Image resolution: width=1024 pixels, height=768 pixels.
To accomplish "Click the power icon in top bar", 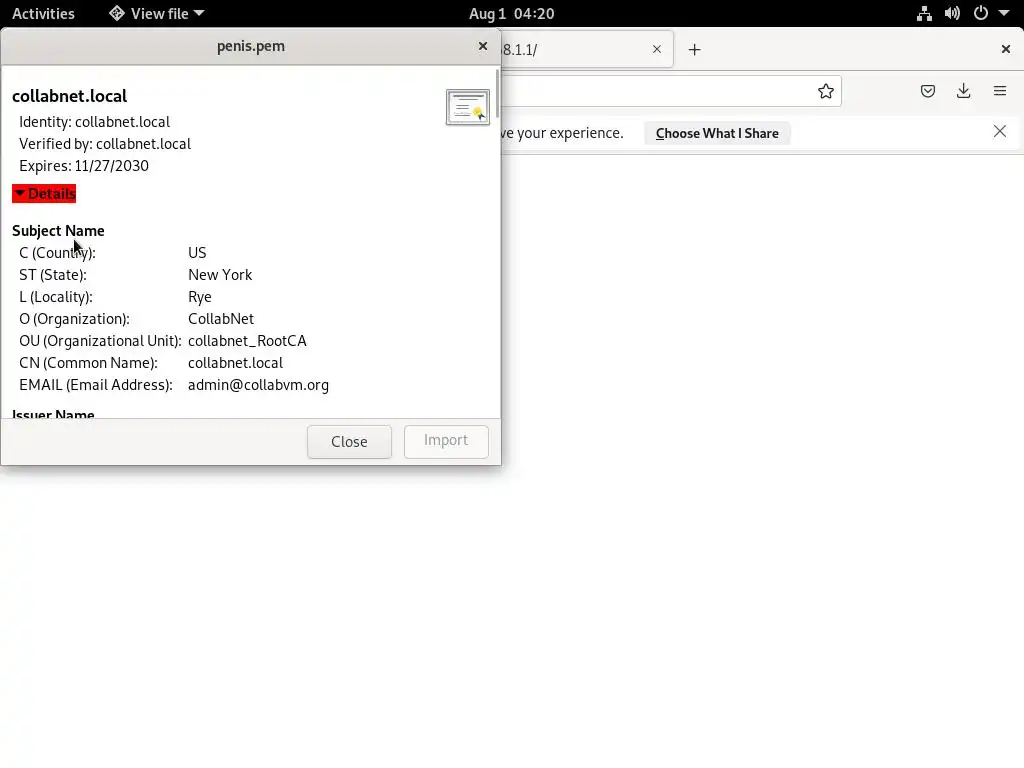I will [x=981, y=13].
